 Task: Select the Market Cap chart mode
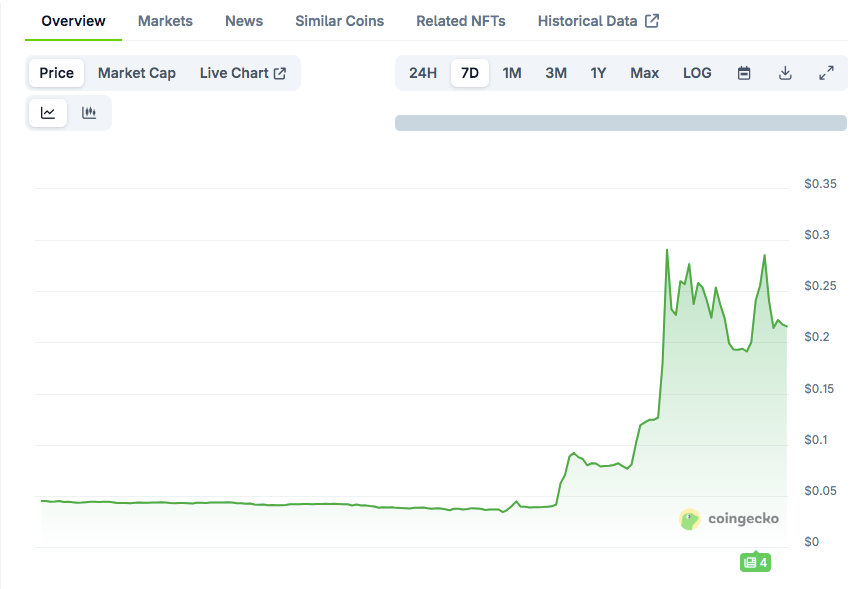coord(137,73)
